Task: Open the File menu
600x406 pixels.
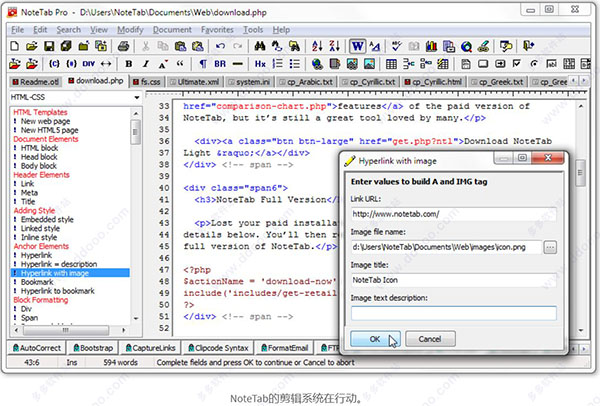Action: click(x=17, y=30)
